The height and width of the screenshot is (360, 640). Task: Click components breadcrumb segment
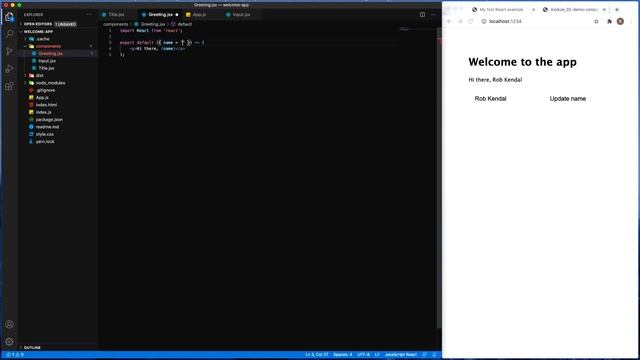point(116,24)
